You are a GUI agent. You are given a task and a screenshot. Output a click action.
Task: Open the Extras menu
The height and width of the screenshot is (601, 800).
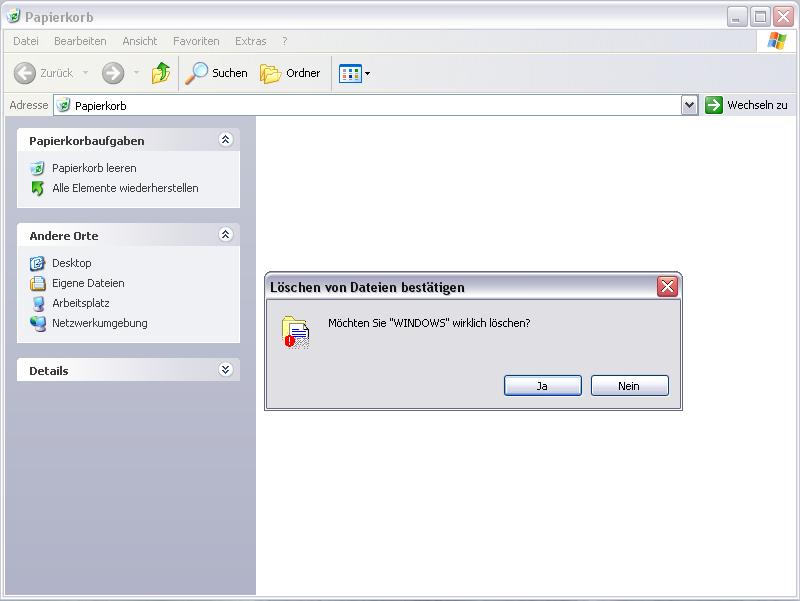(x=250, y=41)
